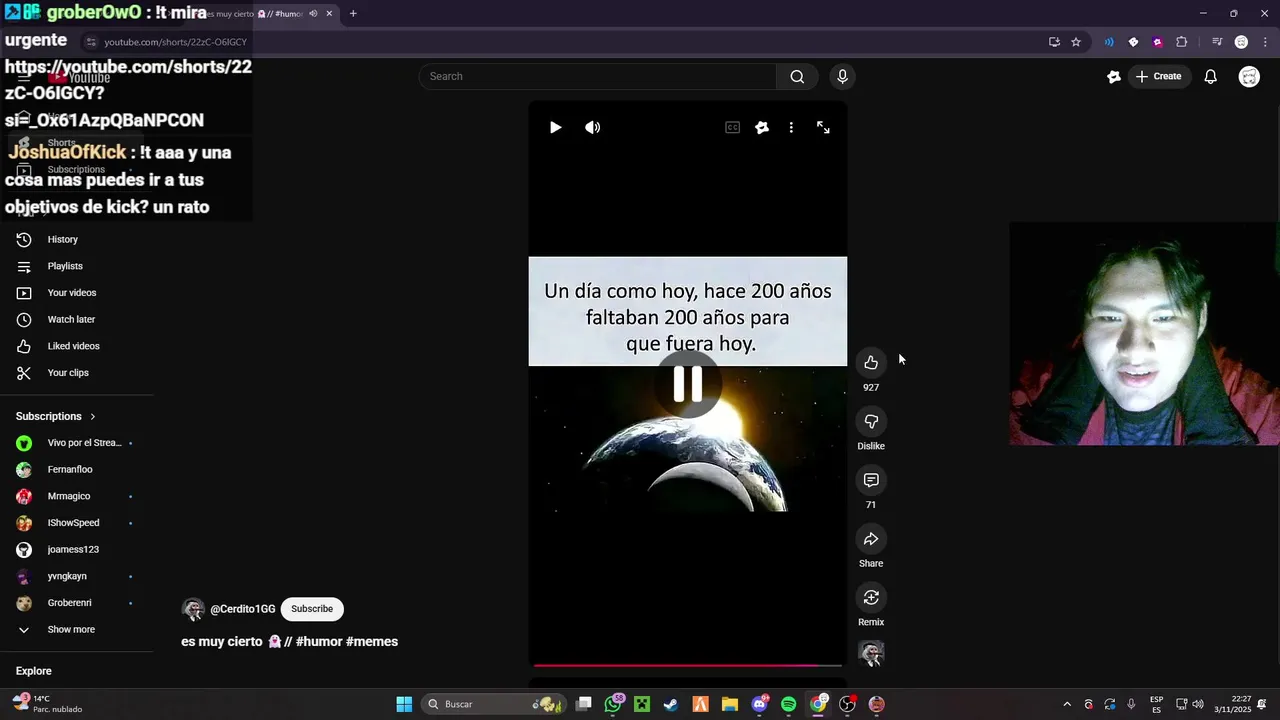The image size is (1280, 720).
Task: Focus the YouTube Search field
Action: coord(598,76)
